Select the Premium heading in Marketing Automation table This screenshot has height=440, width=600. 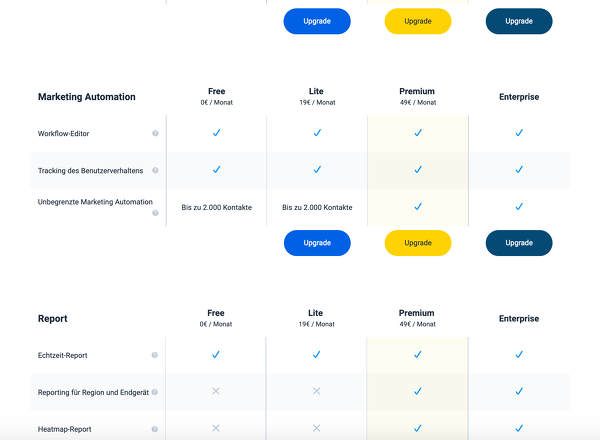tap(417, 91)
